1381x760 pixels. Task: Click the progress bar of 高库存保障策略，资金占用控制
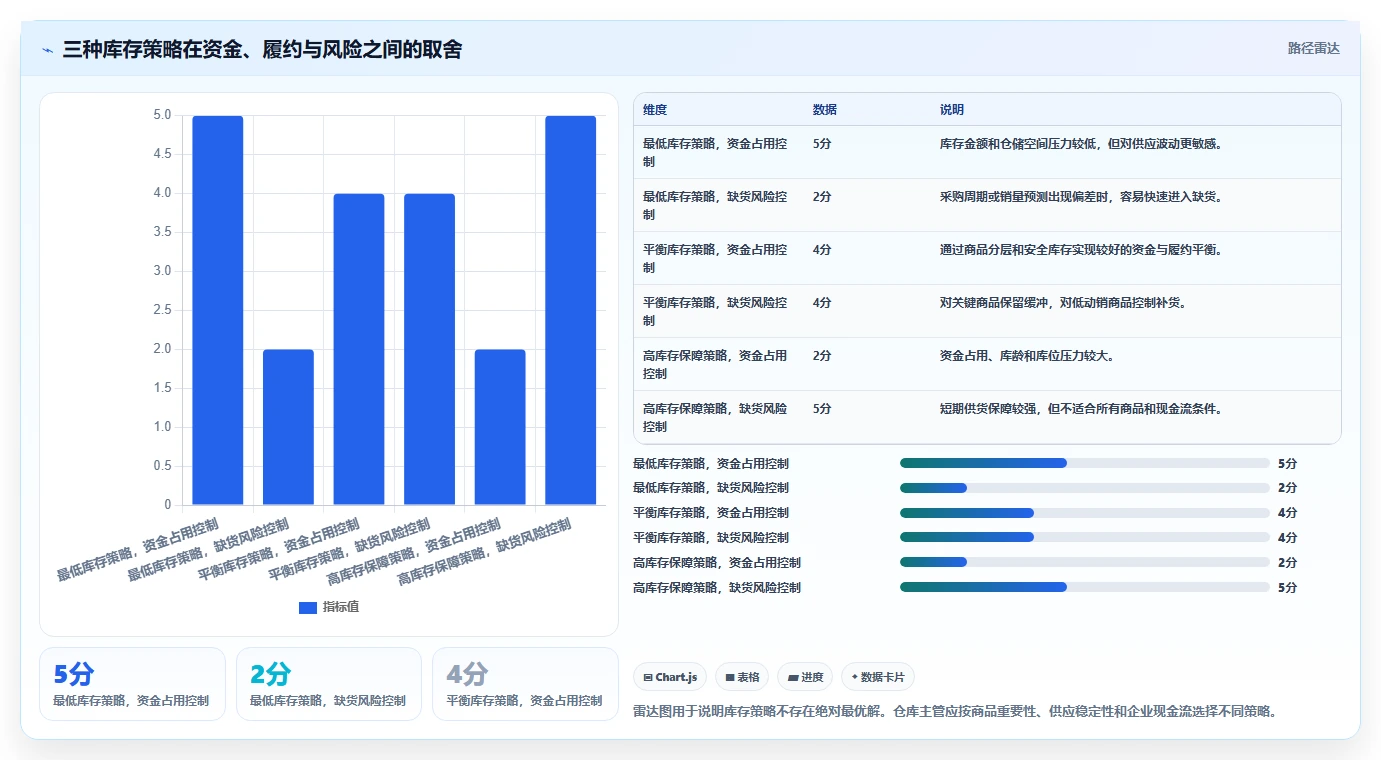pos(1085,563)
